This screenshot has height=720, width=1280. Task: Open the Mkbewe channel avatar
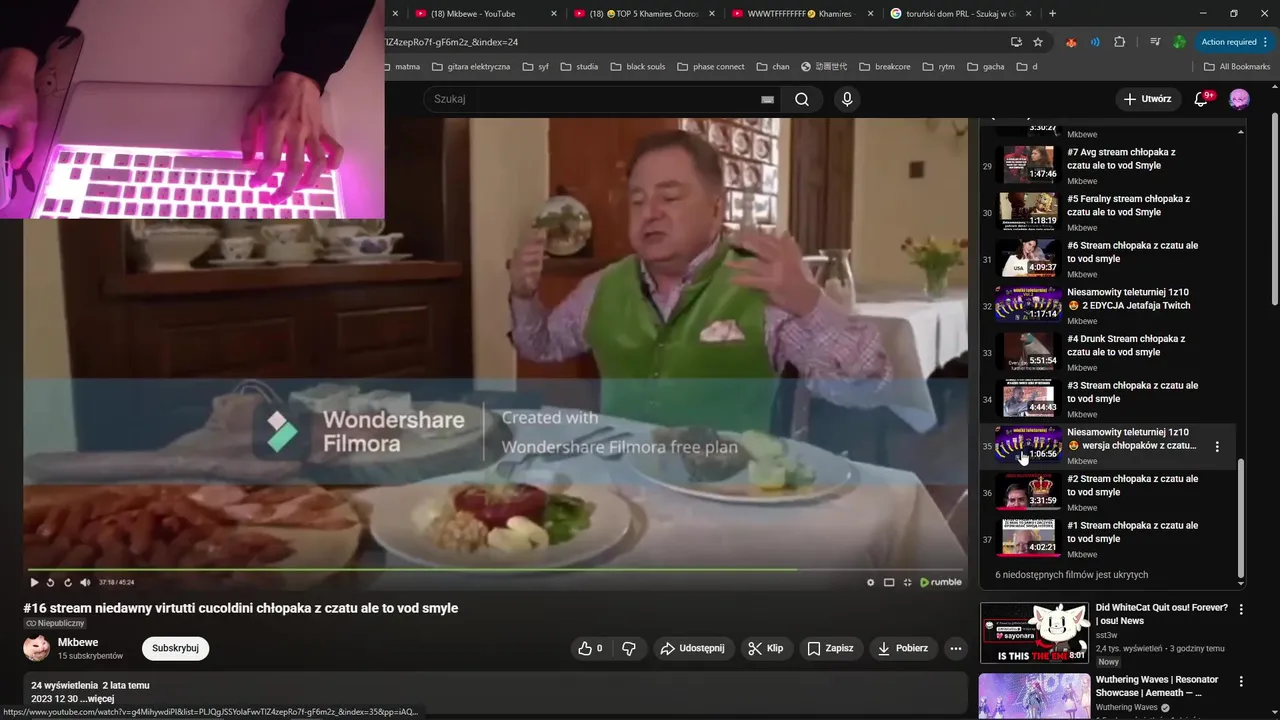pos(37,648)
